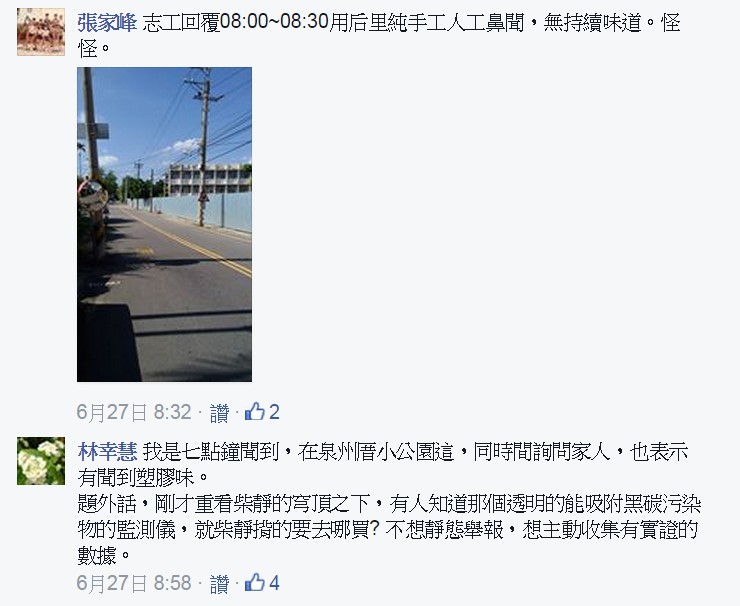Click 張家峰's comment text about 08:00~08:30
740x606 pixels.
[379, 35]
